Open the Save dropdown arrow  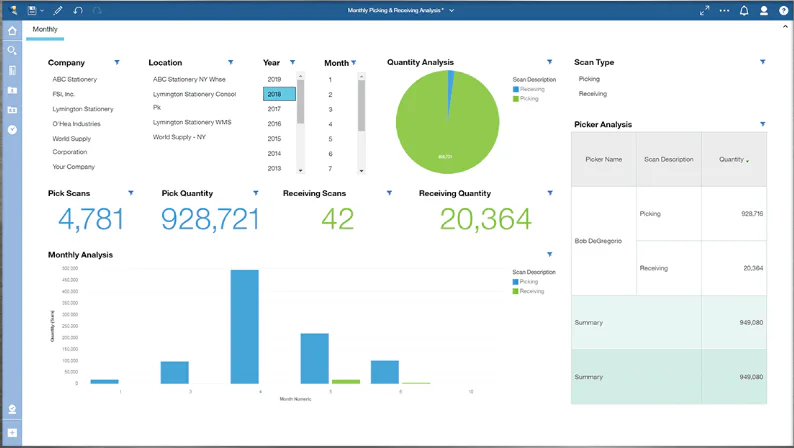[x=42, y=10]
